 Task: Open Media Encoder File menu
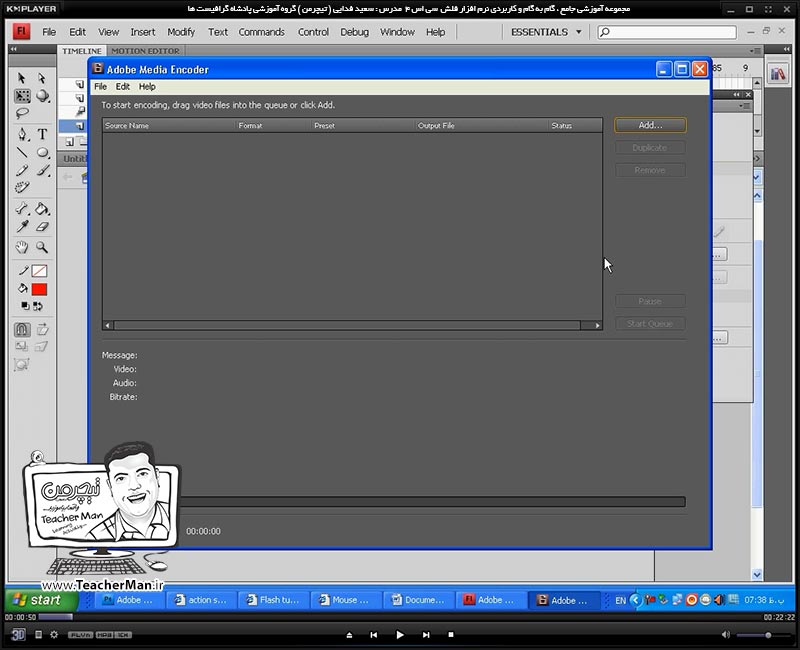[101, 87]
